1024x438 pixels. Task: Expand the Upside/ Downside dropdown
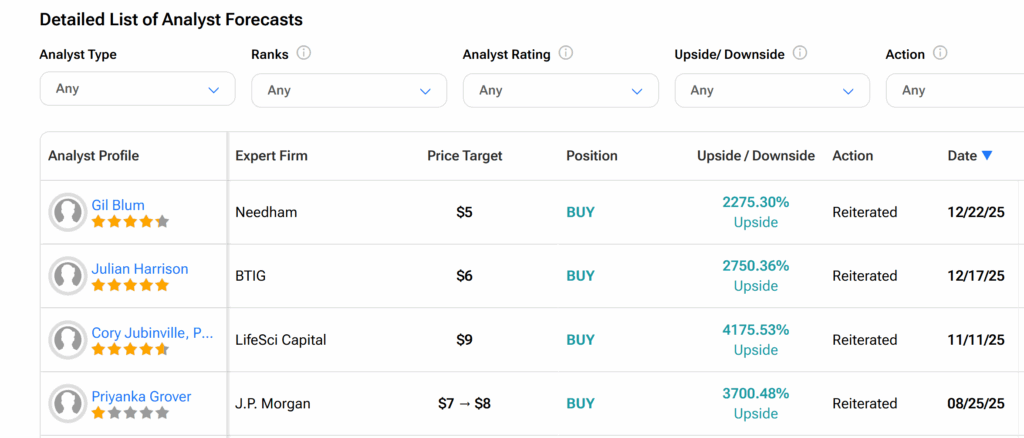click(x=772, y=90)
